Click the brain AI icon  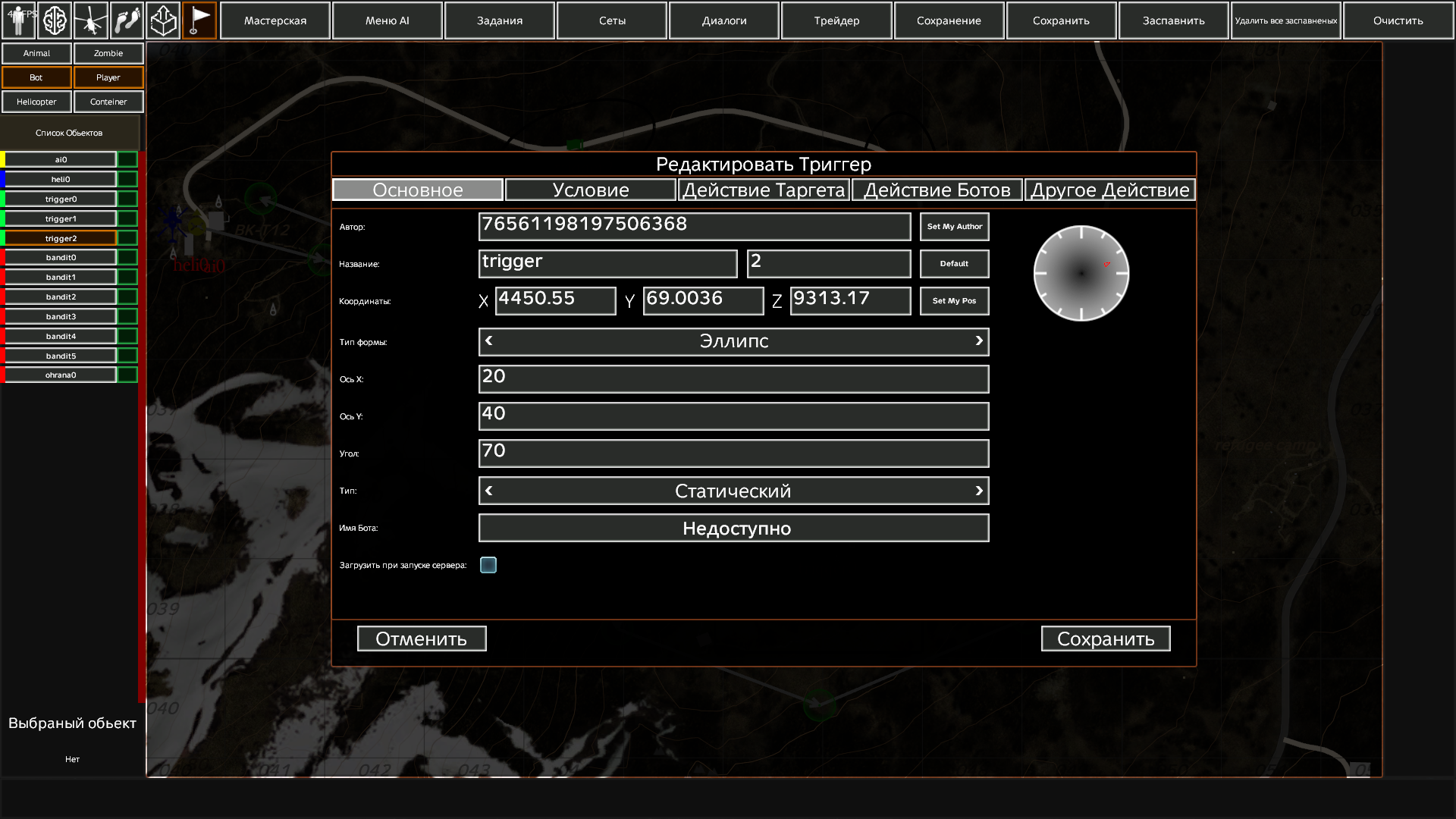point(55,20)
